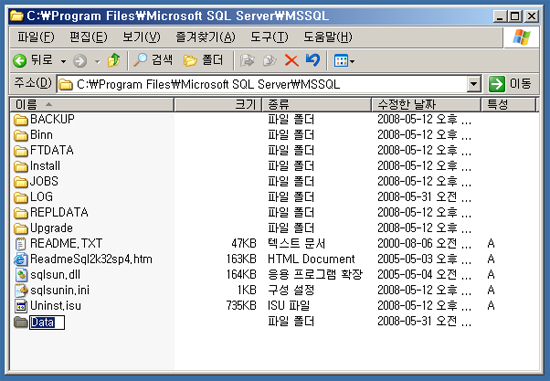Select the ReadmeSql2k32sp4.htm file name
The width and height of the screenshot is (550, 381).
(91, 259)
